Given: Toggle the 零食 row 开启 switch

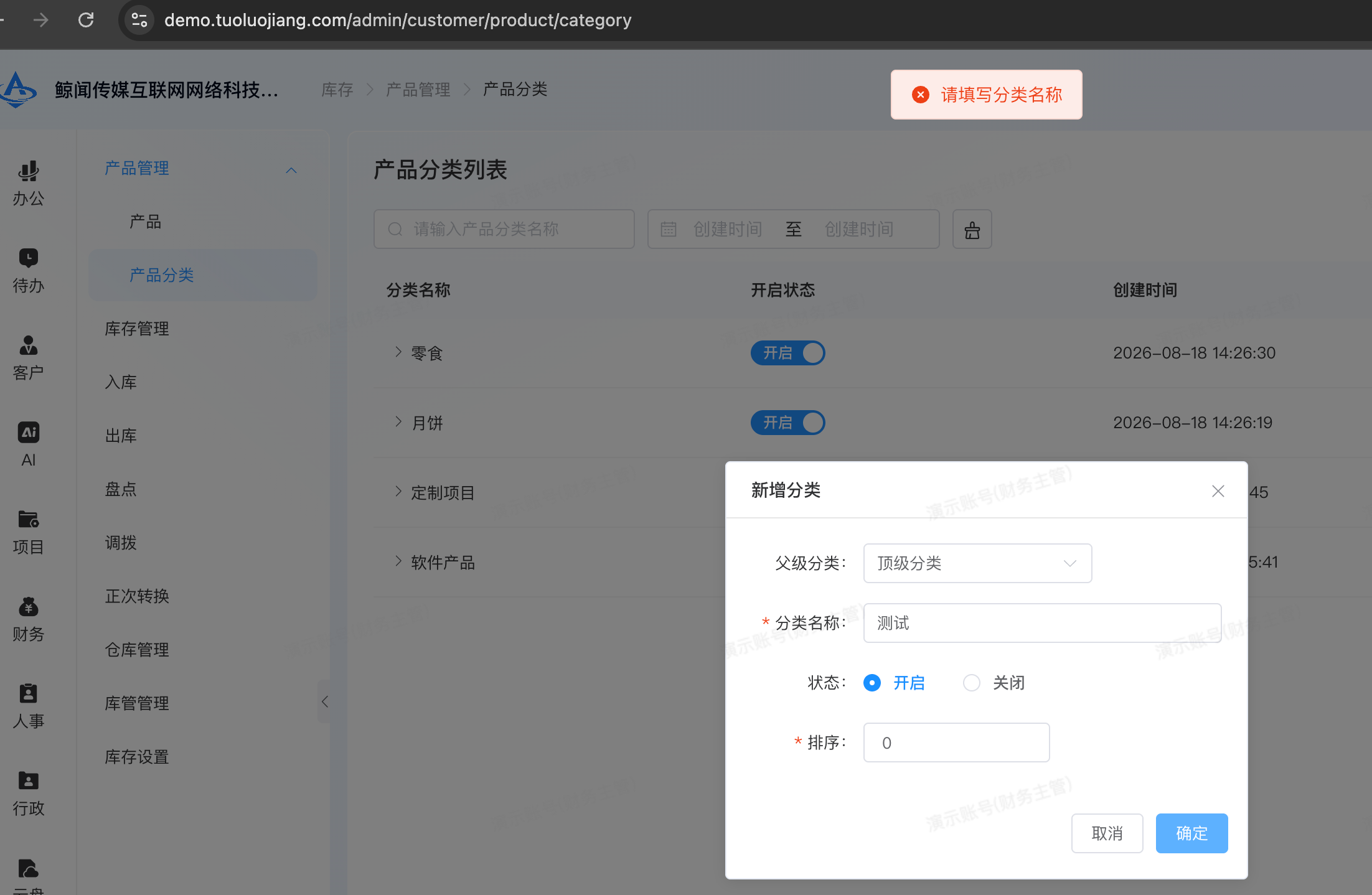Looking at the screenshot, I should 787,353.
